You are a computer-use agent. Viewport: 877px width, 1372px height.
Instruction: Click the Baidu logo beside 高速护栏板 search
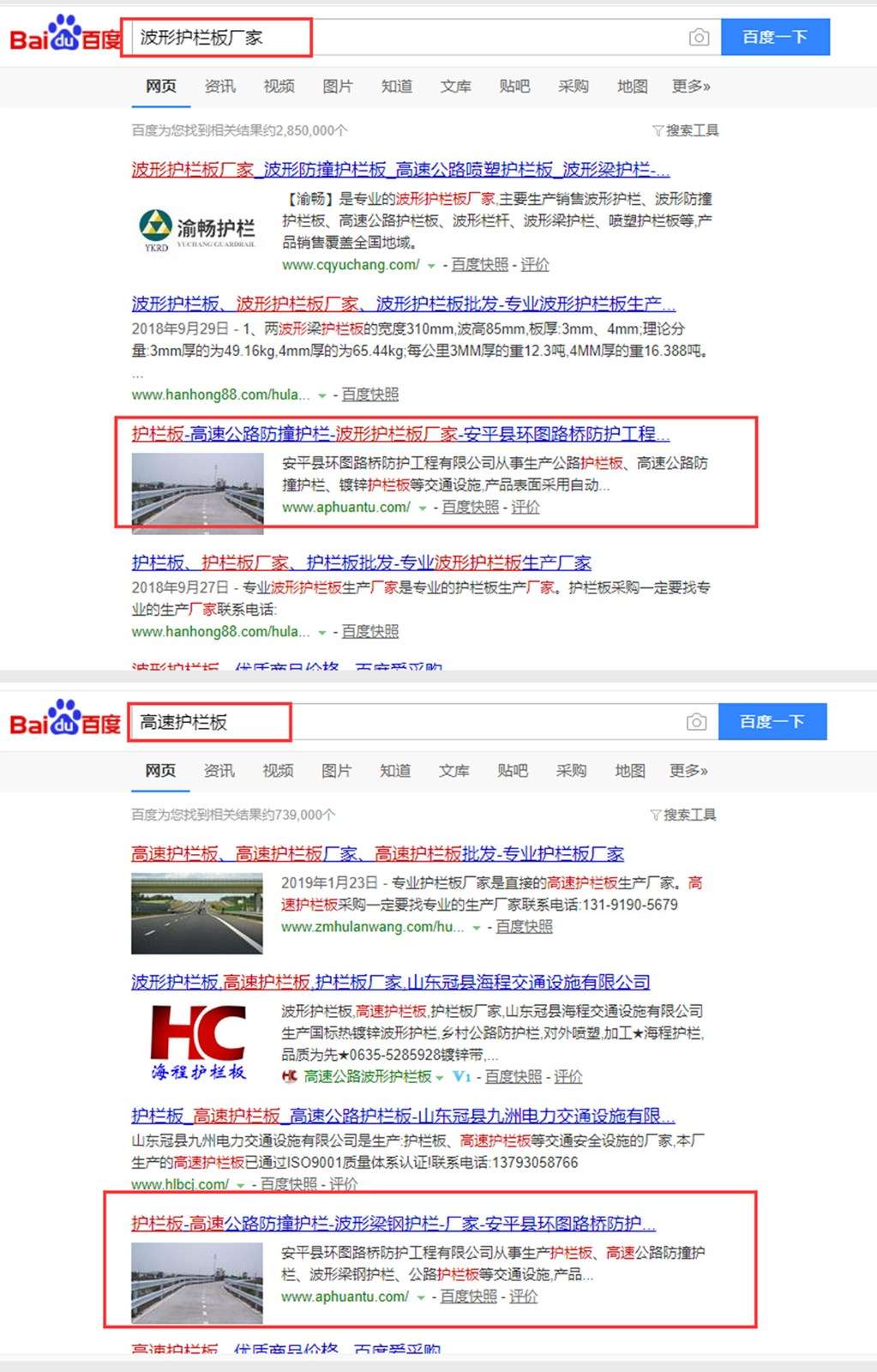click(65, 719)
